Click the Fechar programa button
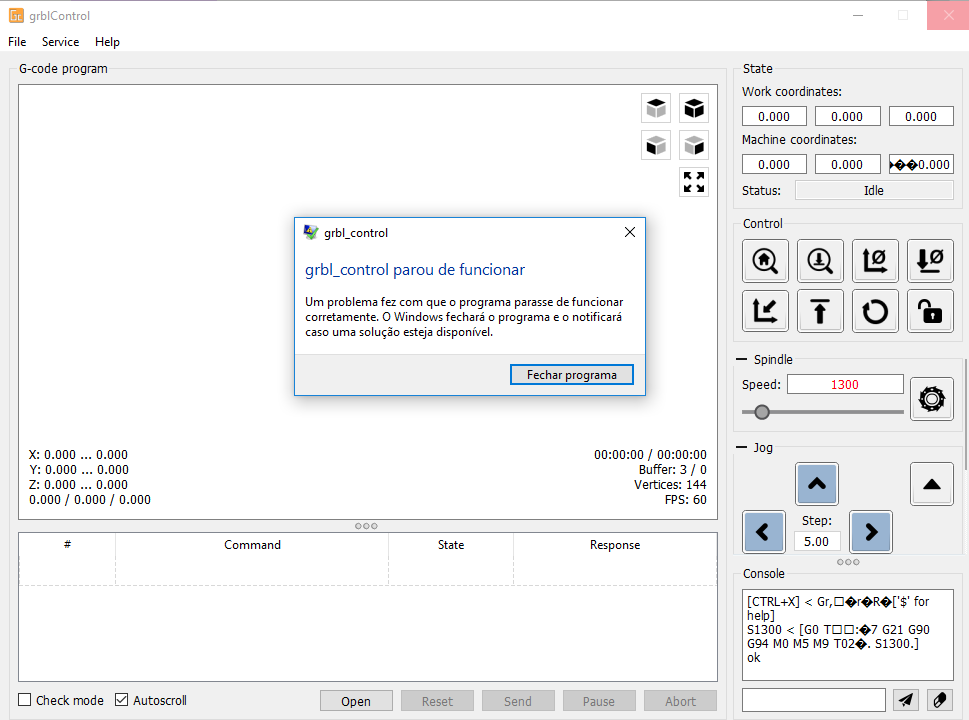 pos(571,375)
